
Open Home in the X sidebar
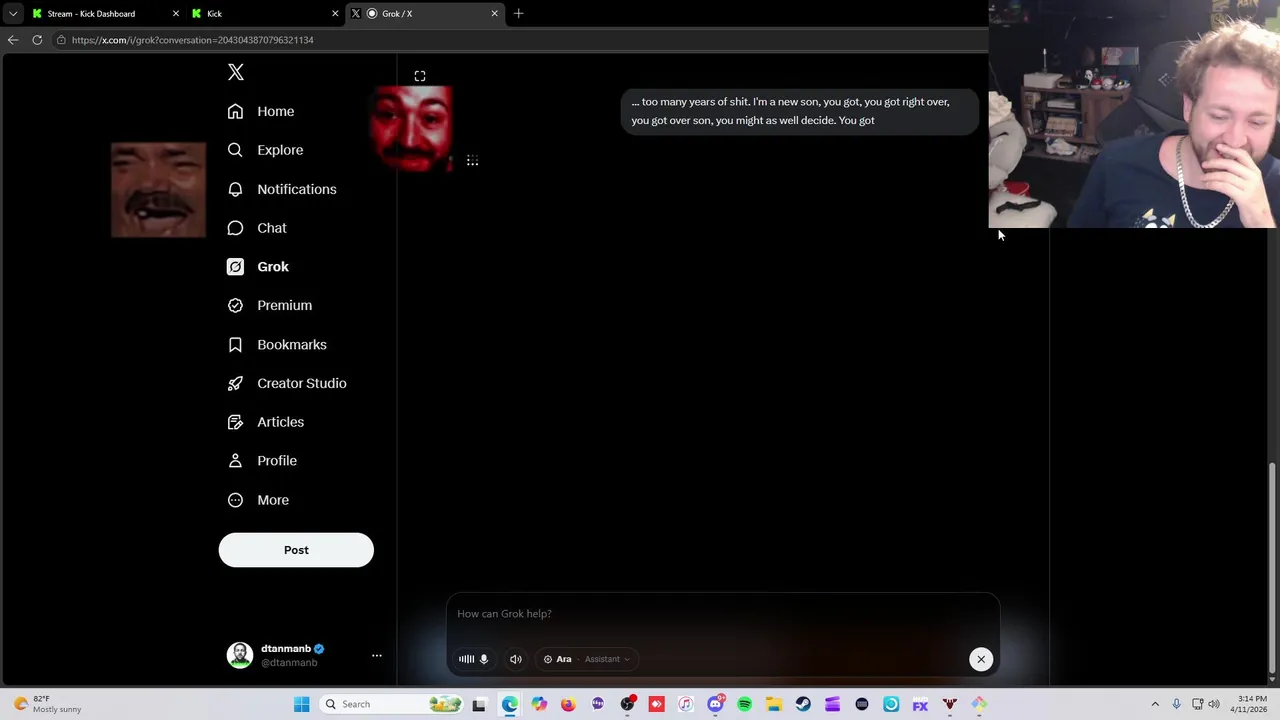[x=261, y=111]
